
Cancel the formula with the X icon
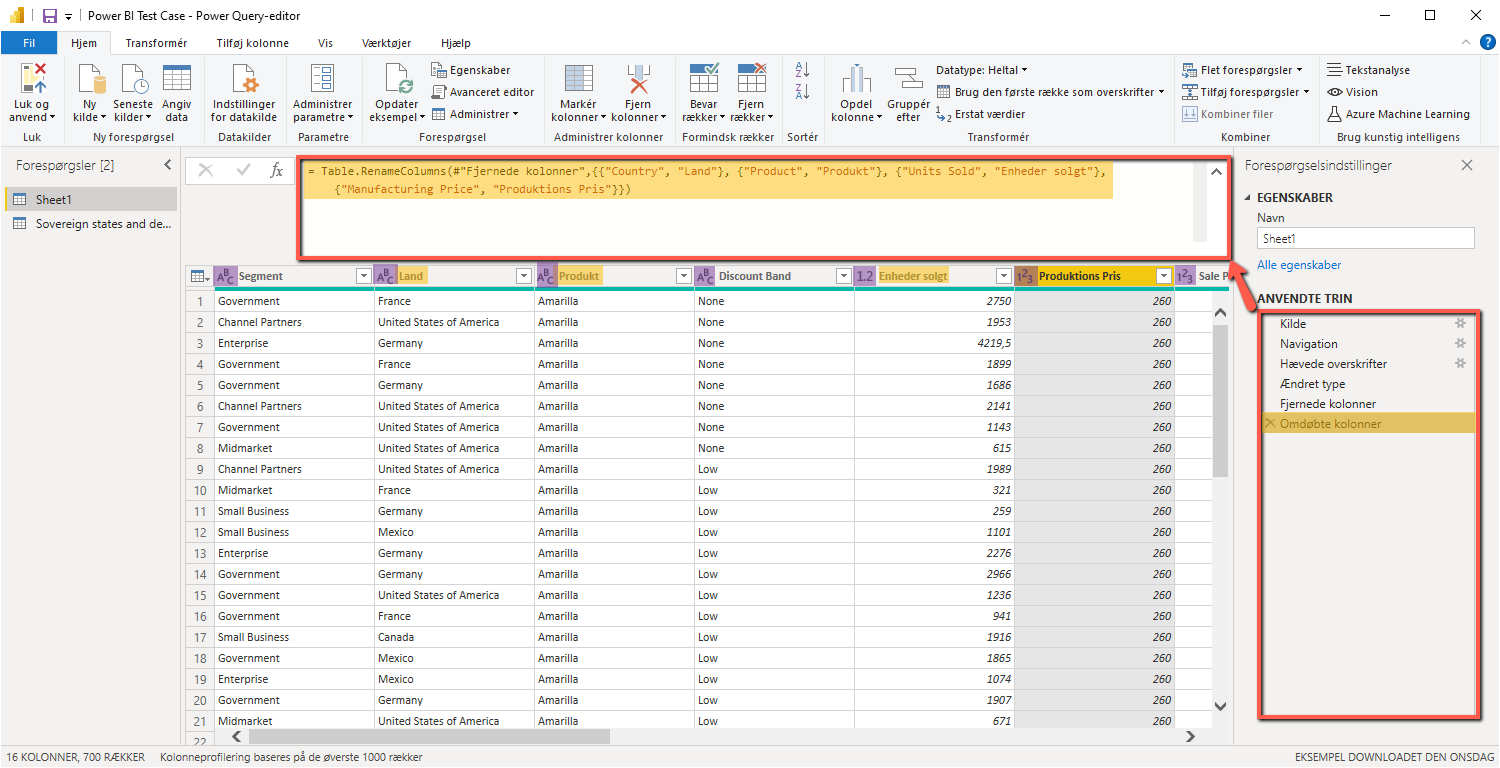click(206, 171)
